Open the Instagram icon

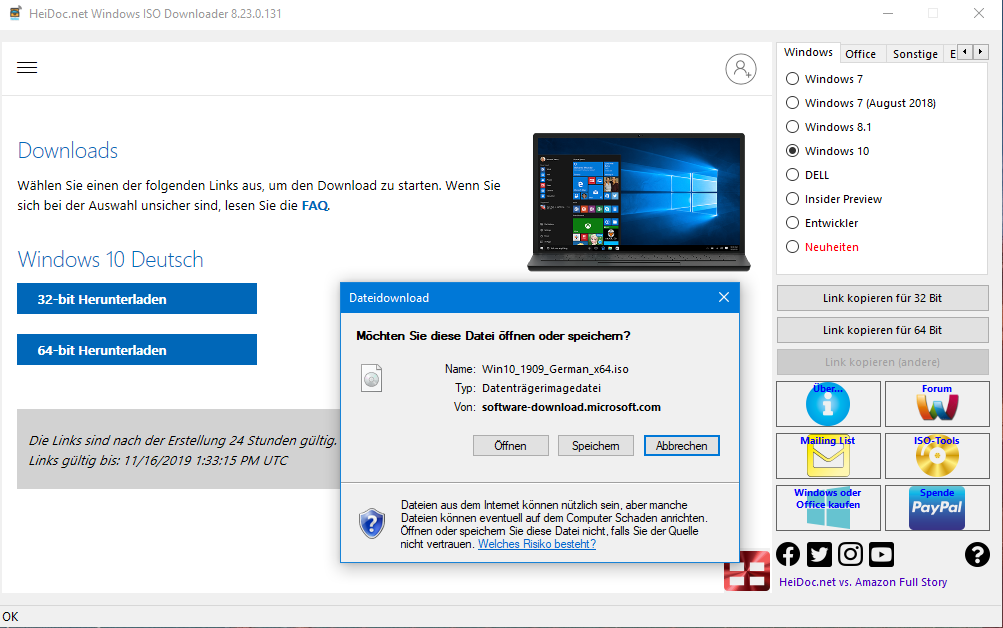(850, 554)
